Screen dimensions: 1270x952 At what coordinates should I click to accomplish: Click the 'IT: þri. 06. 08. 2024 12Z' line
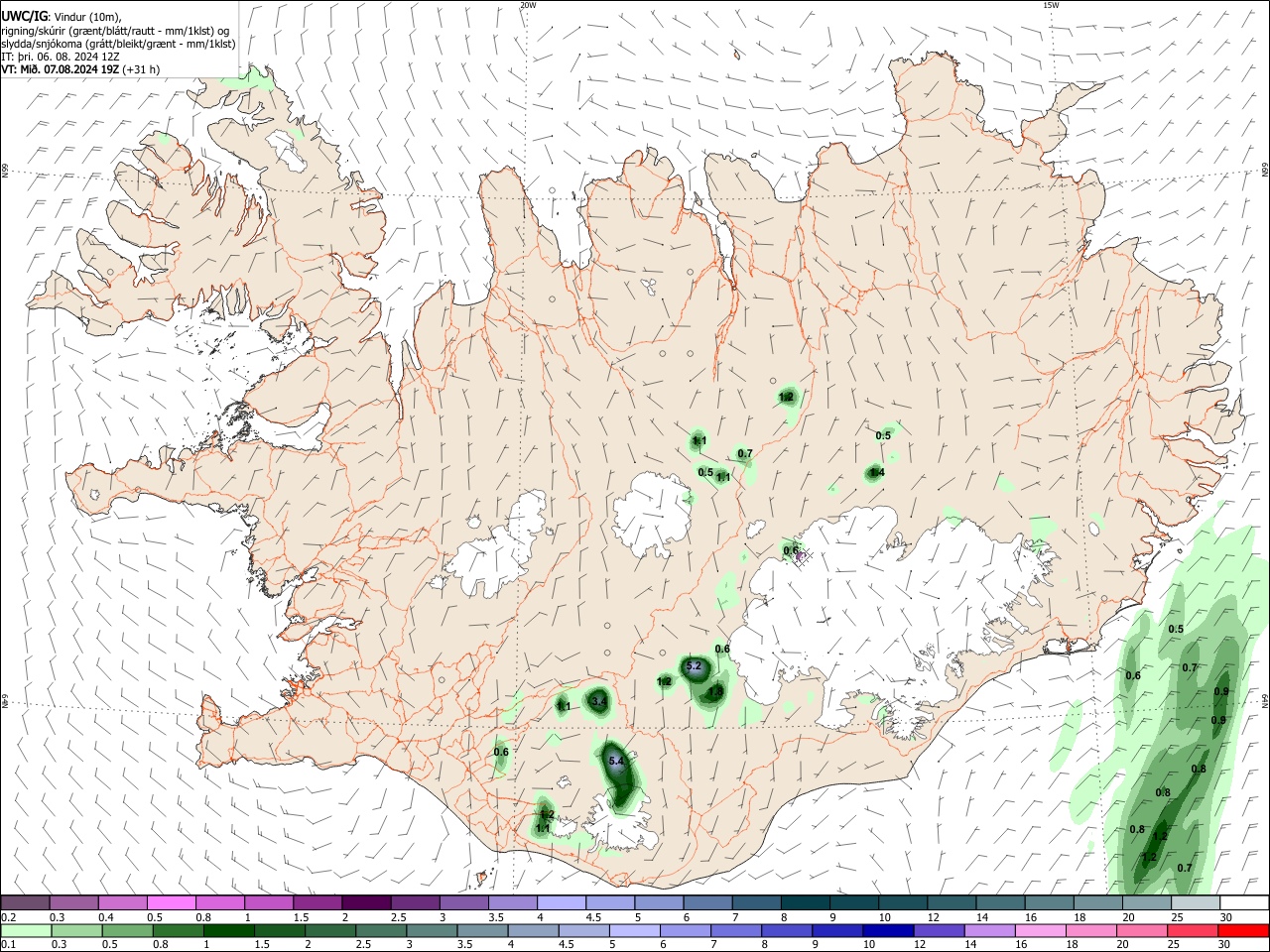62,57
